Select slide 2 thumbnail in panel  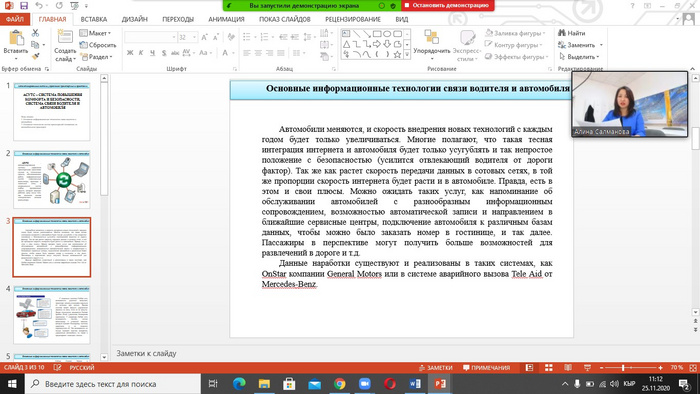[x=52, y=179]
